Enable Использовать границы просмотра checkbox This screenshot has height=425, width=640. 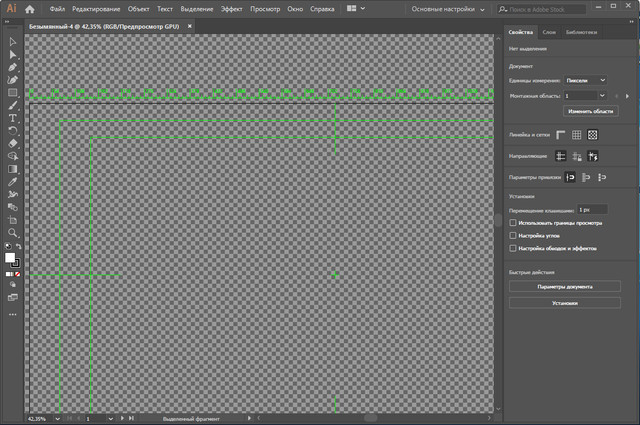[513, 223]
